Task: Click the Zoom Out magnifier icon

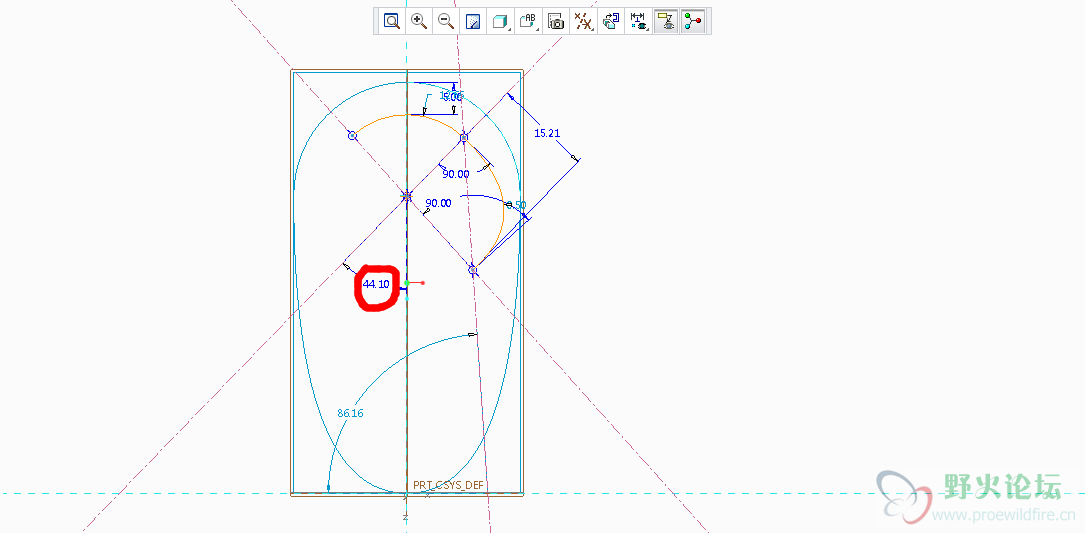Action: tap(446, 21)
